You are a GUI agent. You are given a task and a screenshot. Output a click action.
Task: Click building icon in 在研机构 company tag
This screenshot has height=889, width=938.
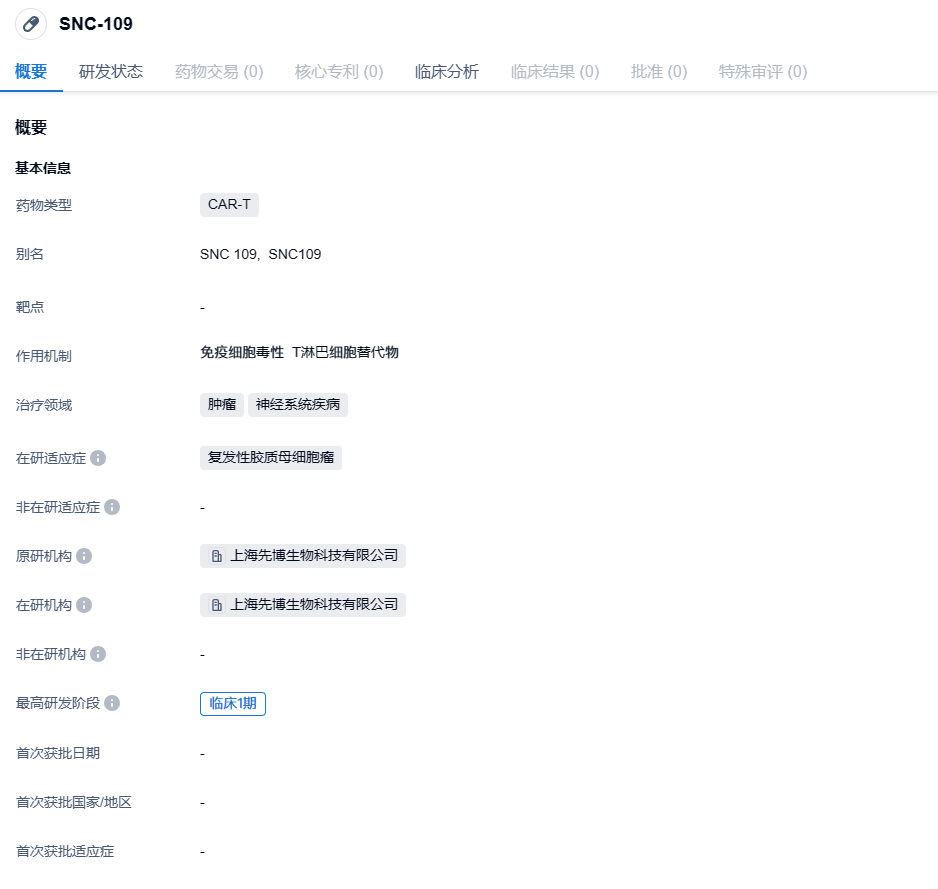216,605
